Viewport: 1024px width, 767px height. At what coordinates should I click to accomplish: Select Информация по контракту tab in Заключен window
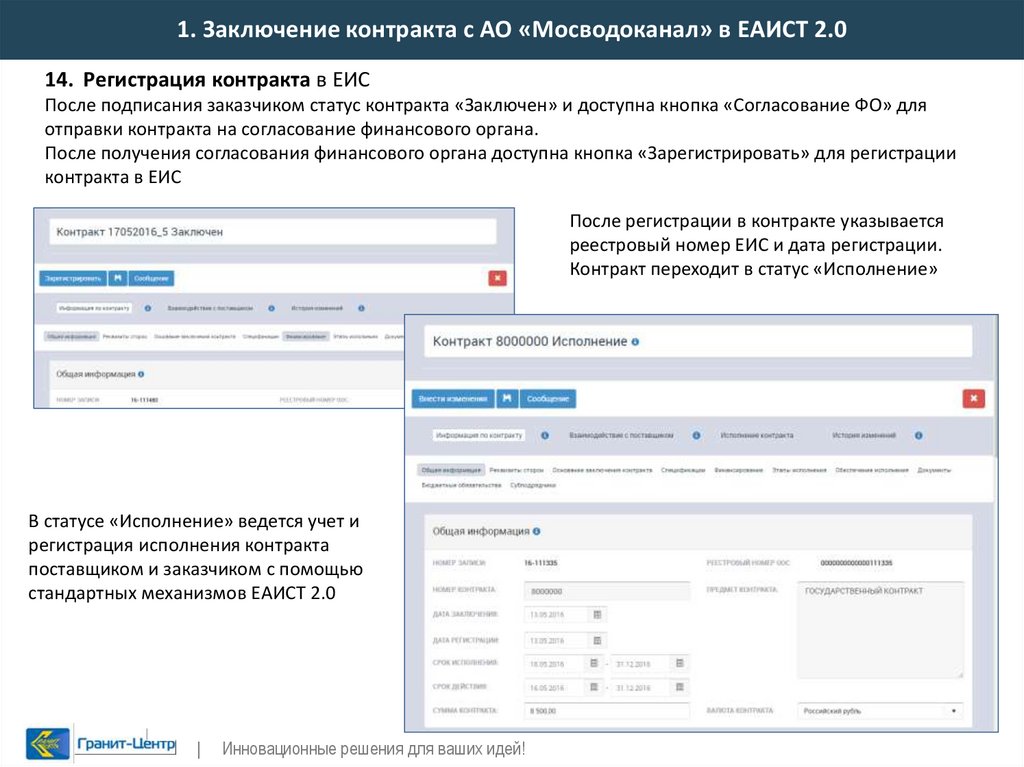[94, 308]
